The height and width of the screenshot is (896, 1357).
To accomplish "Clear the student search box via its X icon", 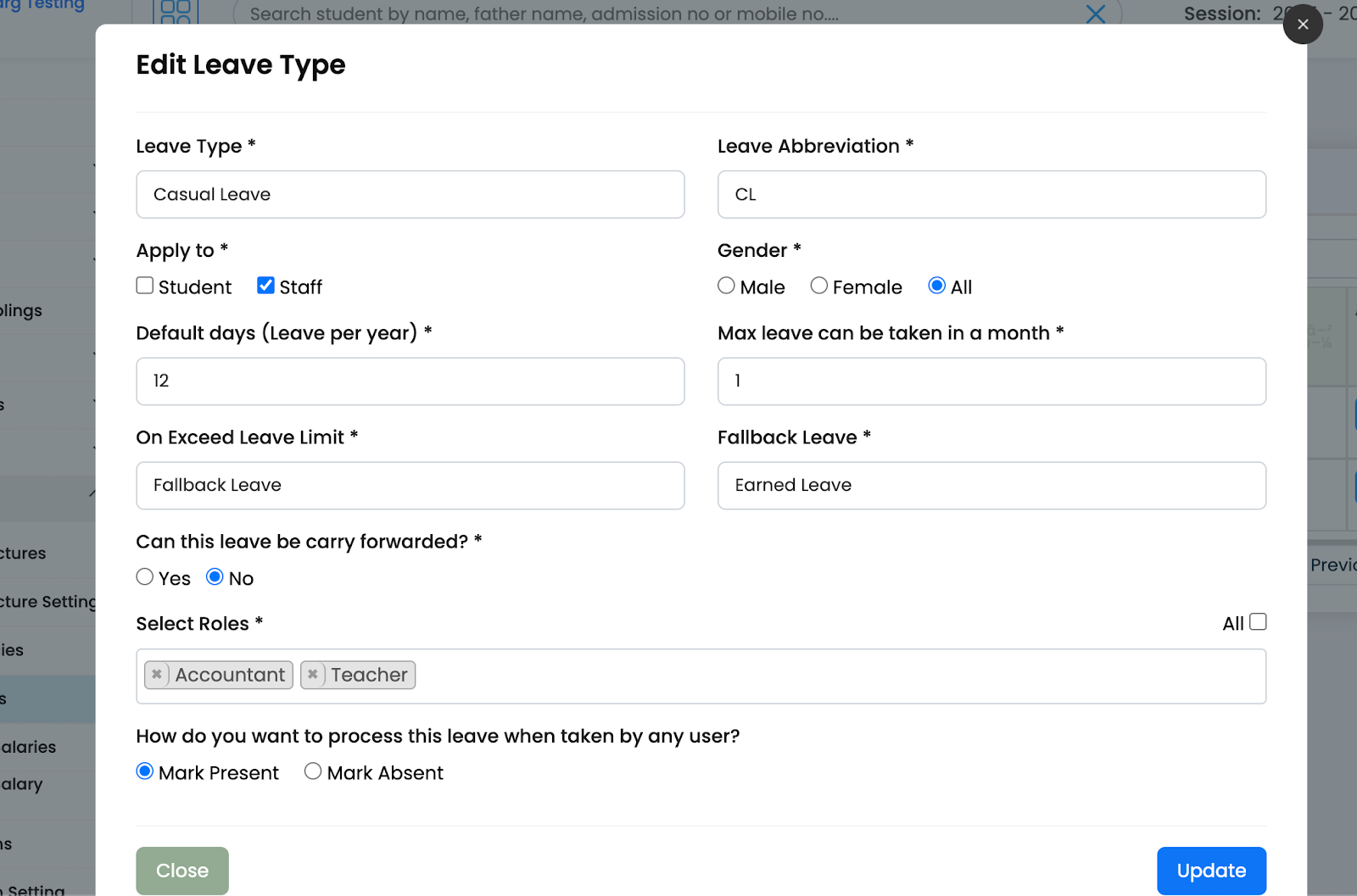I will tap(1095, 14).
